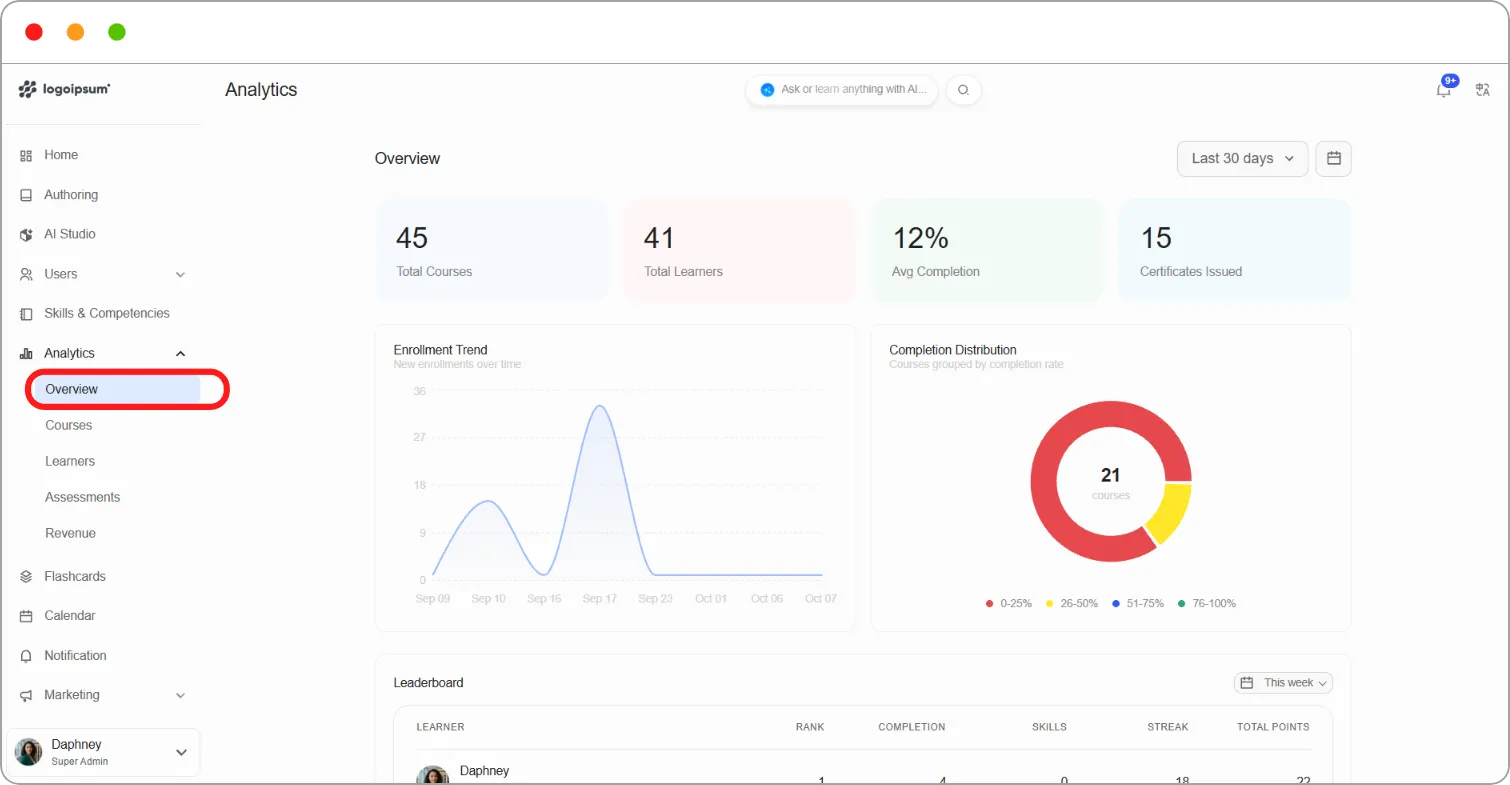
Task: Click the Total Learners card
Action: (740, 250)
